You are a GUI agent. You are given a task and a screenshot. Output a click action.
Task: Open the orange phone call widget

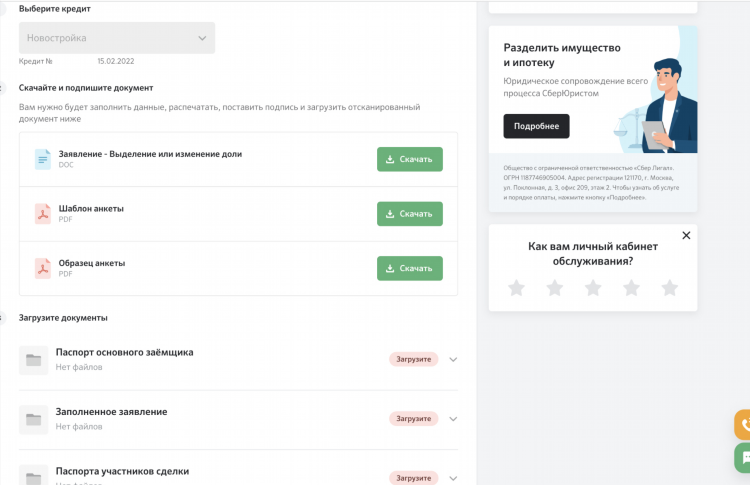click(743, 424)
